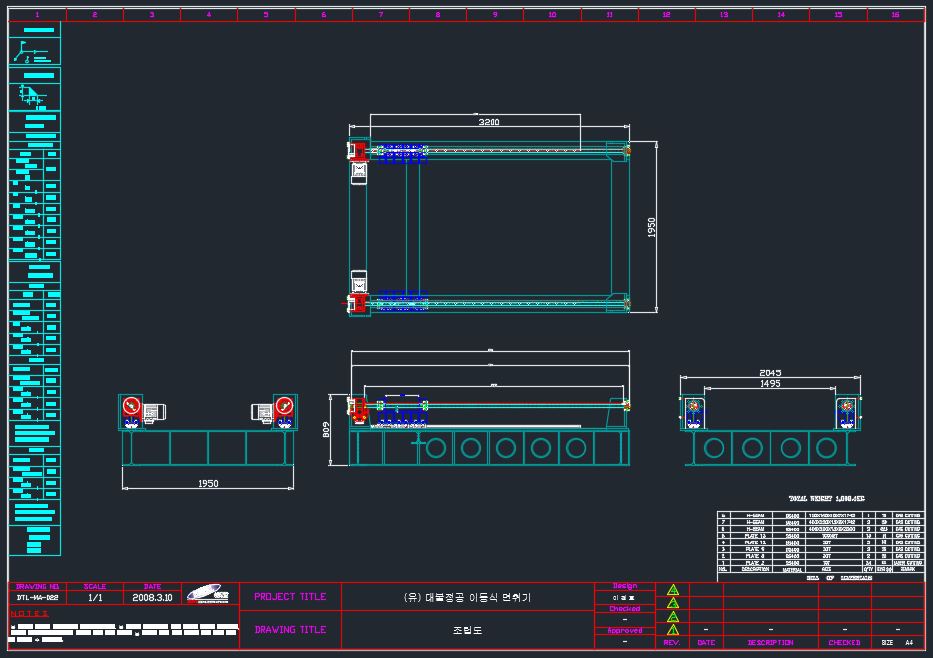Click the PROJECT TITLE label
Screen dimensions: 933x658
coord(290,596)
